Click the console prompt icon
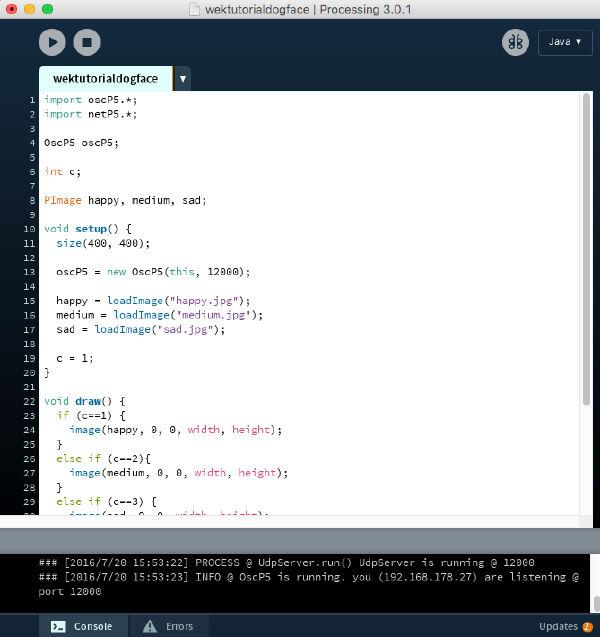The image size is (600, 637). 58,626
